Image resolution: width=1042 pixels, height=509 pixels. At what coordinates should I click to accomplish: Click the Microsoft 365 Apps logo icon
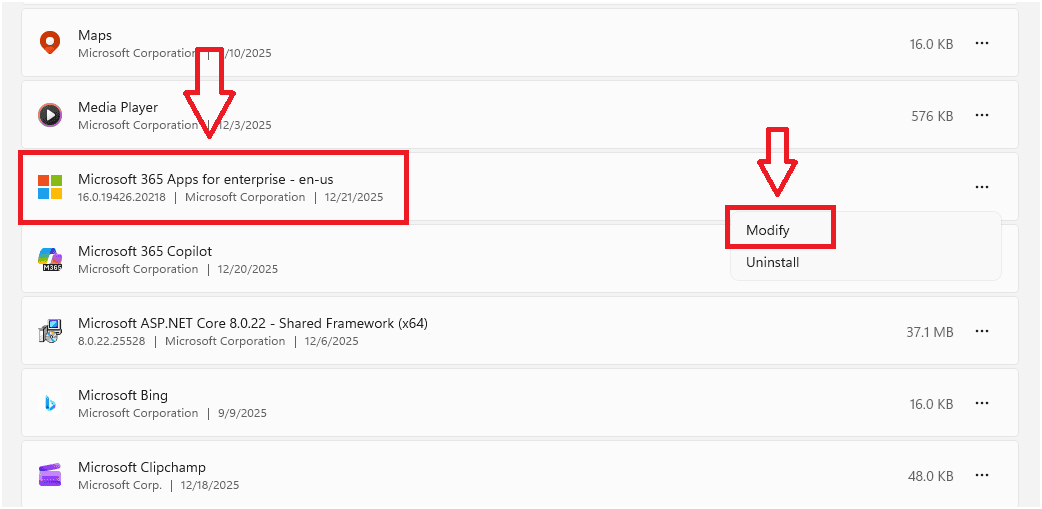pos(50,187)
